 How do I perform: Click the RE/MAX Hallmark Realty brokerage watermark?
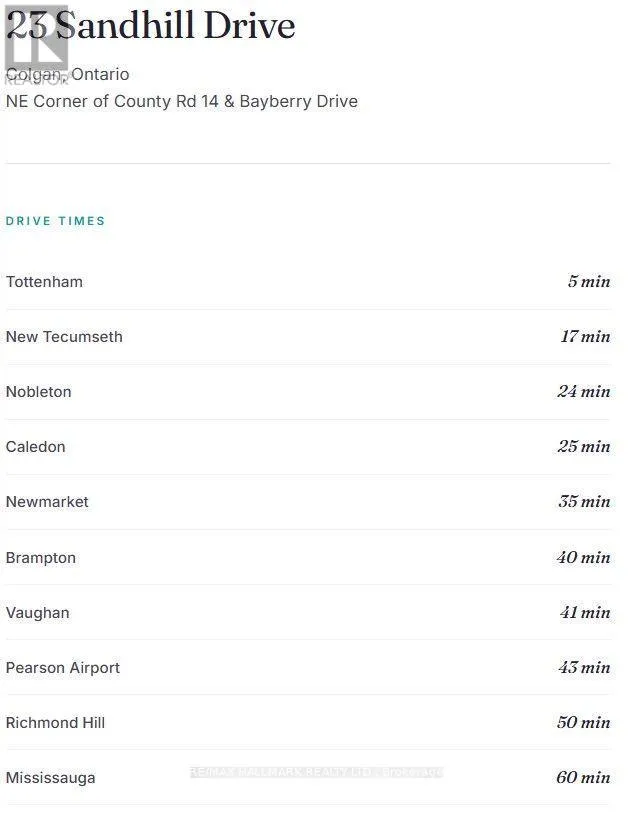pyautogui.click(x=316, y=772)
